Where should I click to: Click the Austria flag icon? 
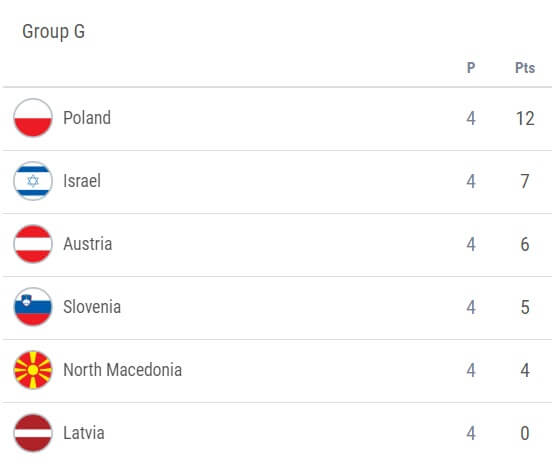coord(33,244)
